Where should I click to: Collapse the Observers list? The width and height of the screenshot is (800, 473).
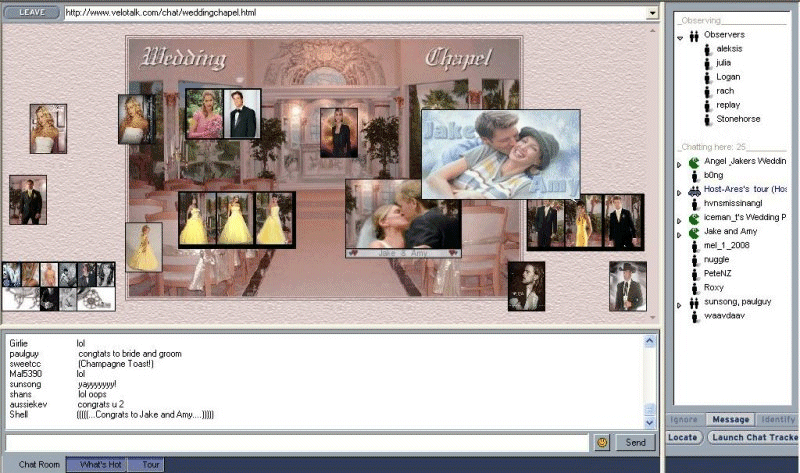click(x=680, y=36)
